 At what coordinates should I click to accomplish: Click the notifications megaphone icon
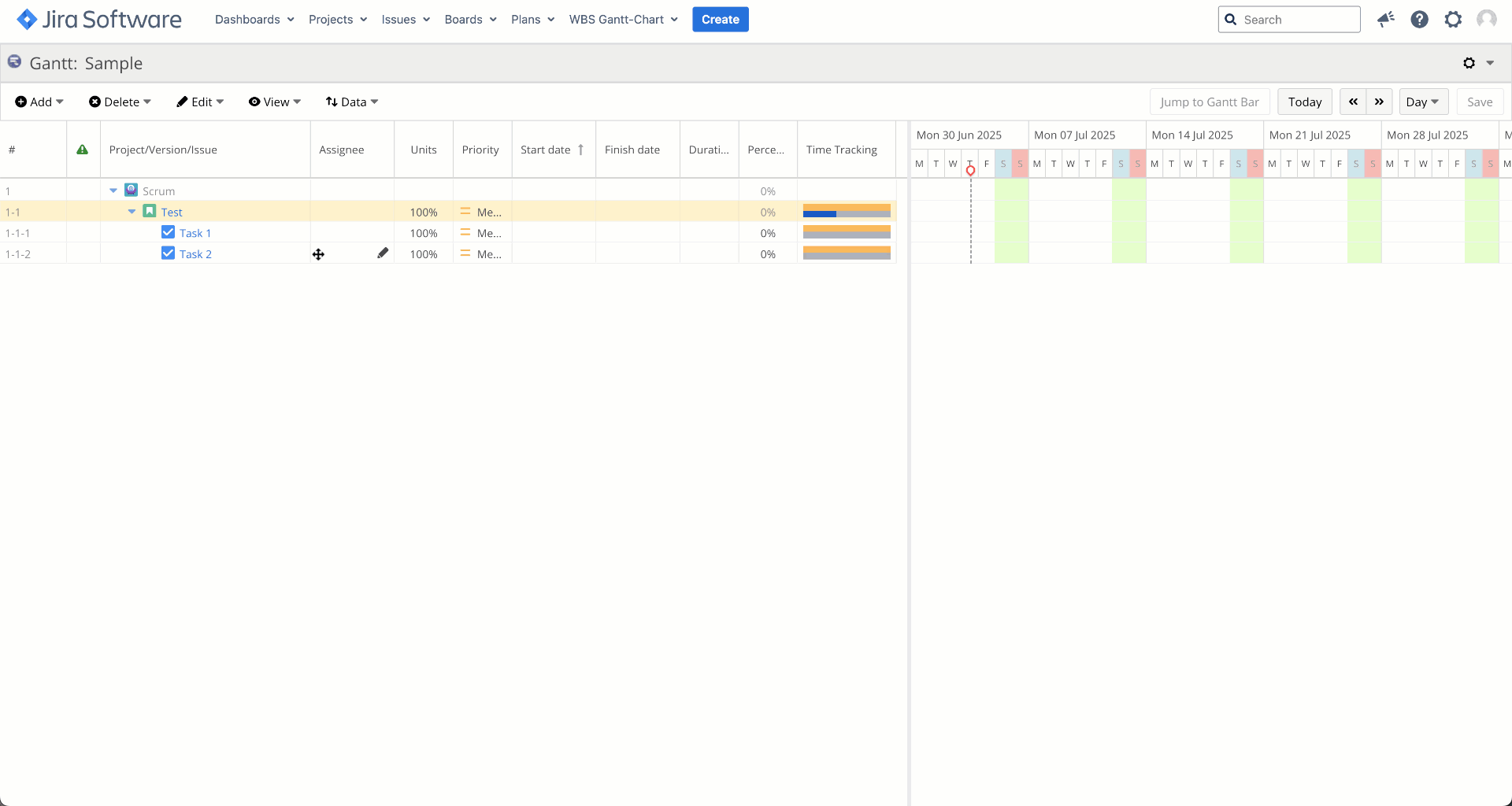(1385, 20)
